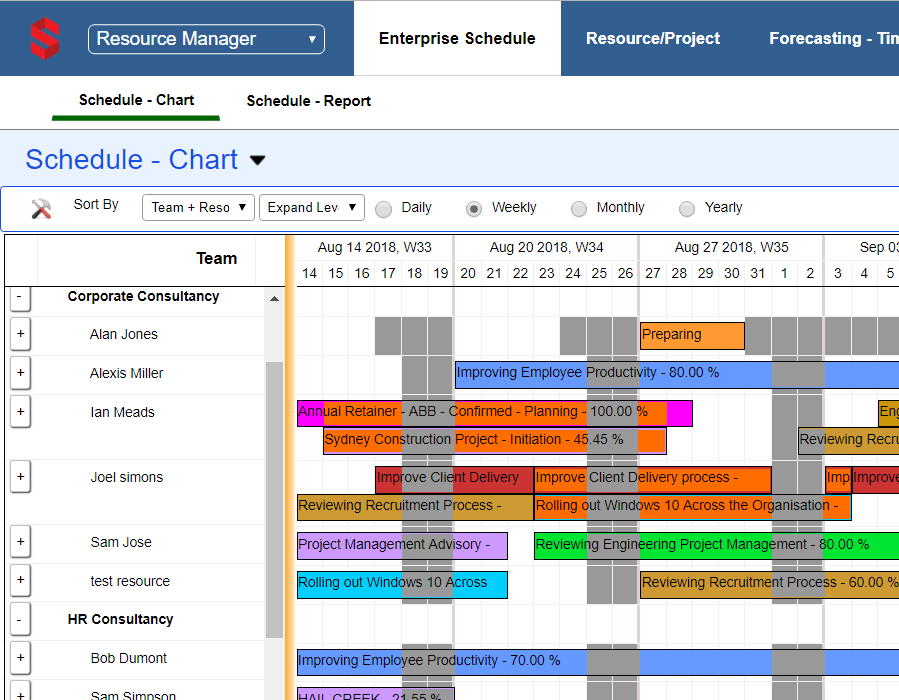The image size is (899, 700).
Task: Click the red S company logo
Action: click(44, 38)
